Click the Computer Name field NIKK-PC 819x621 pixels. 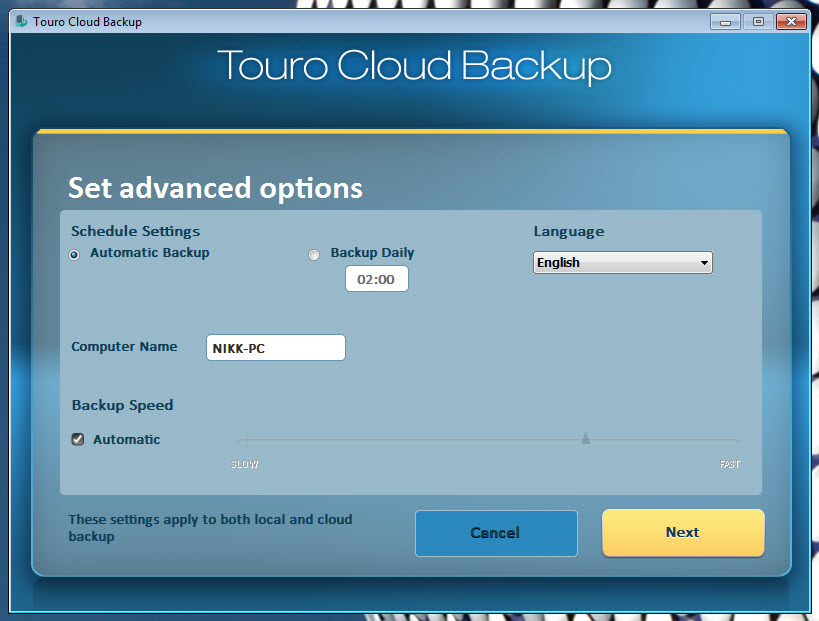pos(276,348)
